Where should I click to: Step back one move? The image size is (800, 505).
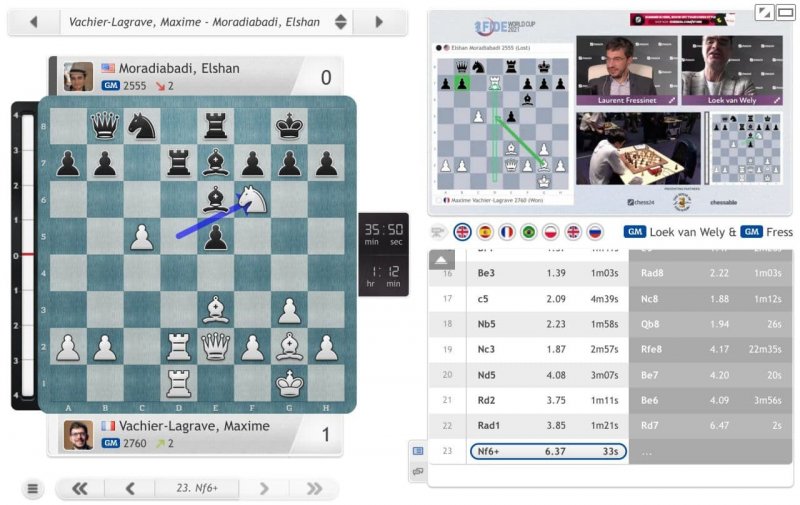click(130, 489)
